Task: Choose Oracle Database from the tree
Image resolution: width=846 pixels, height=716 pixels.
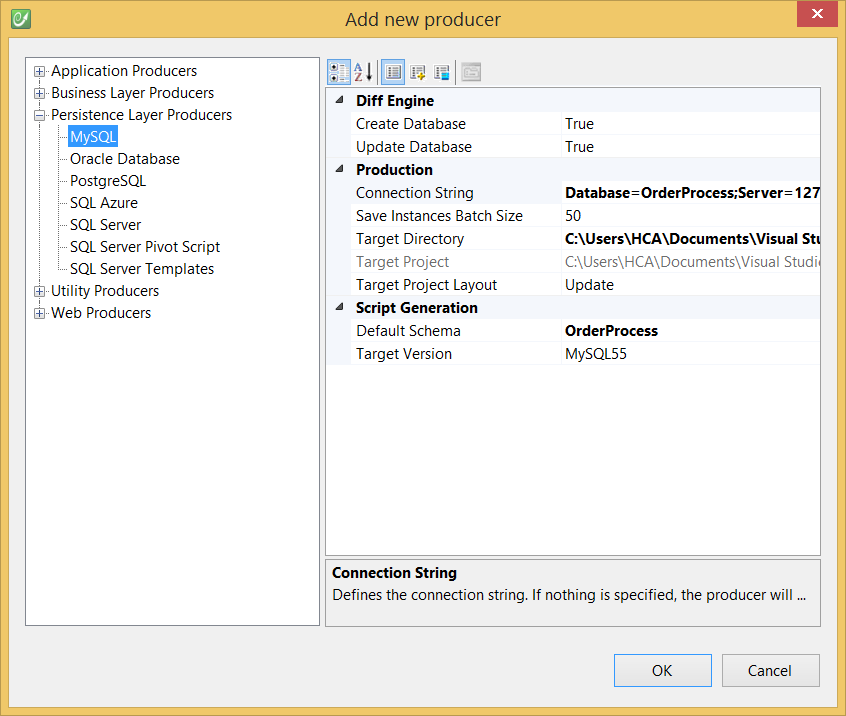Action: point(124,159)
